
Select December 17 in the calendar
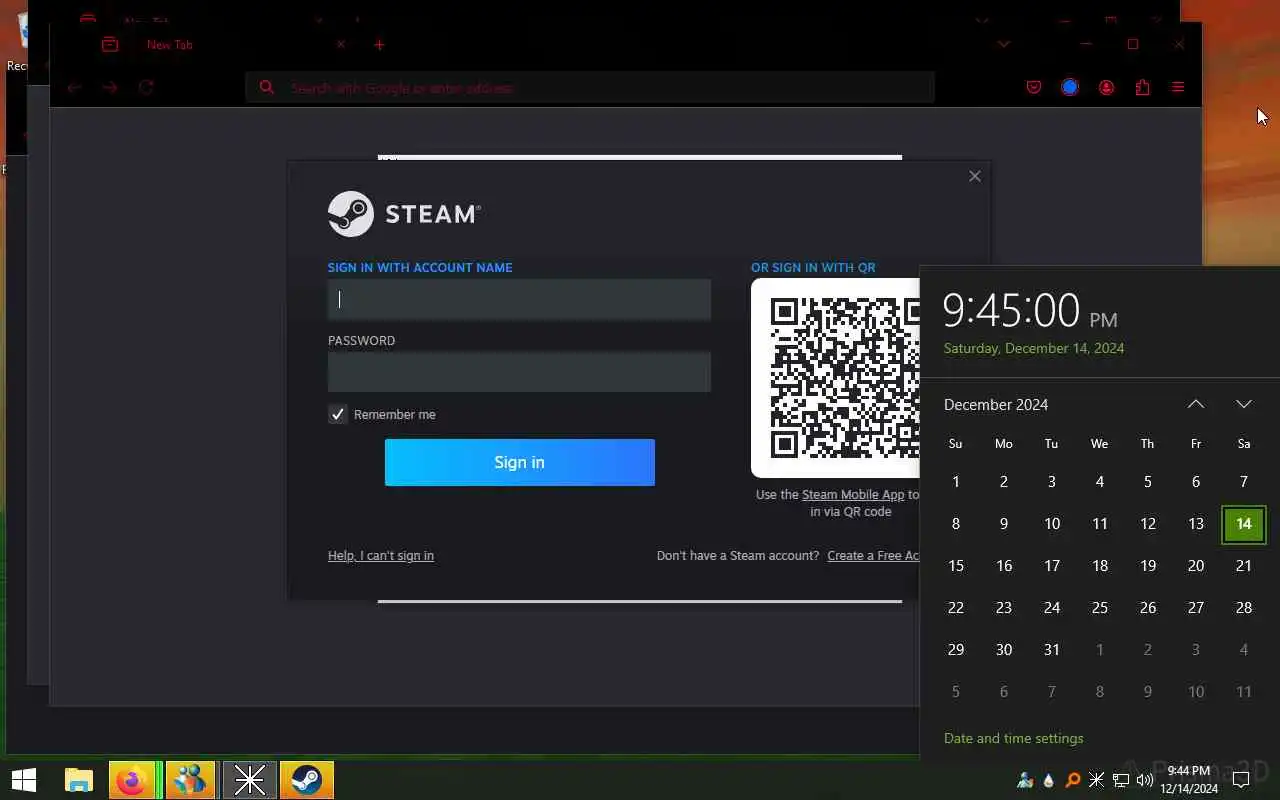(1052, 566)
